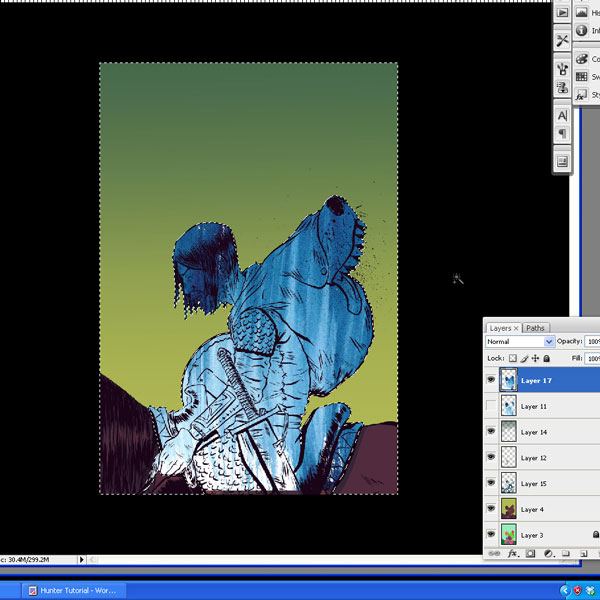The image size is (600, 600).
Task: Switch to the Paths tab
Action: coord(536,327)
